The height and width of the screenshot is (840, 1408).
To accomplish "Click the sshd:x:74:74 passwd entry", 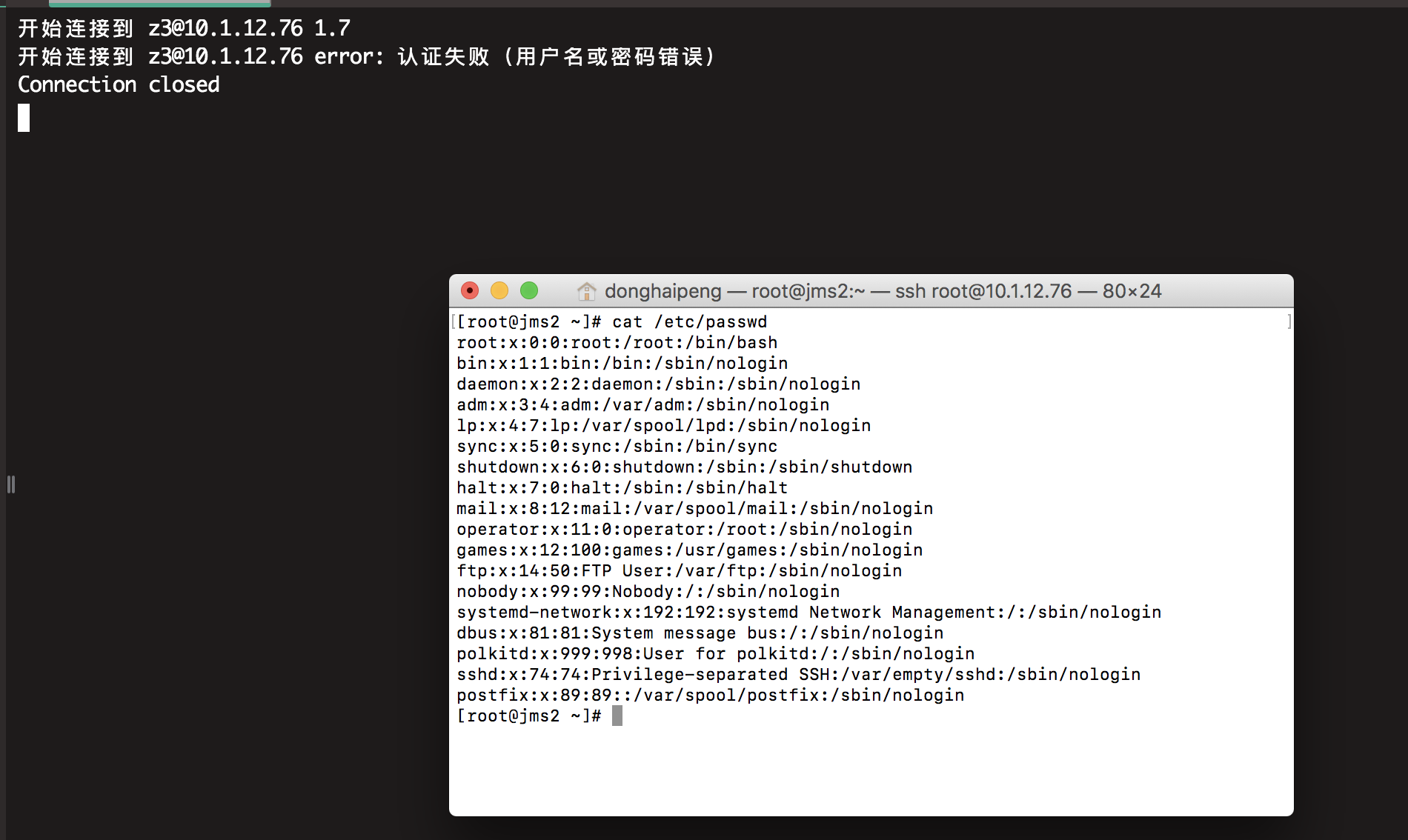I will [799, 674].
